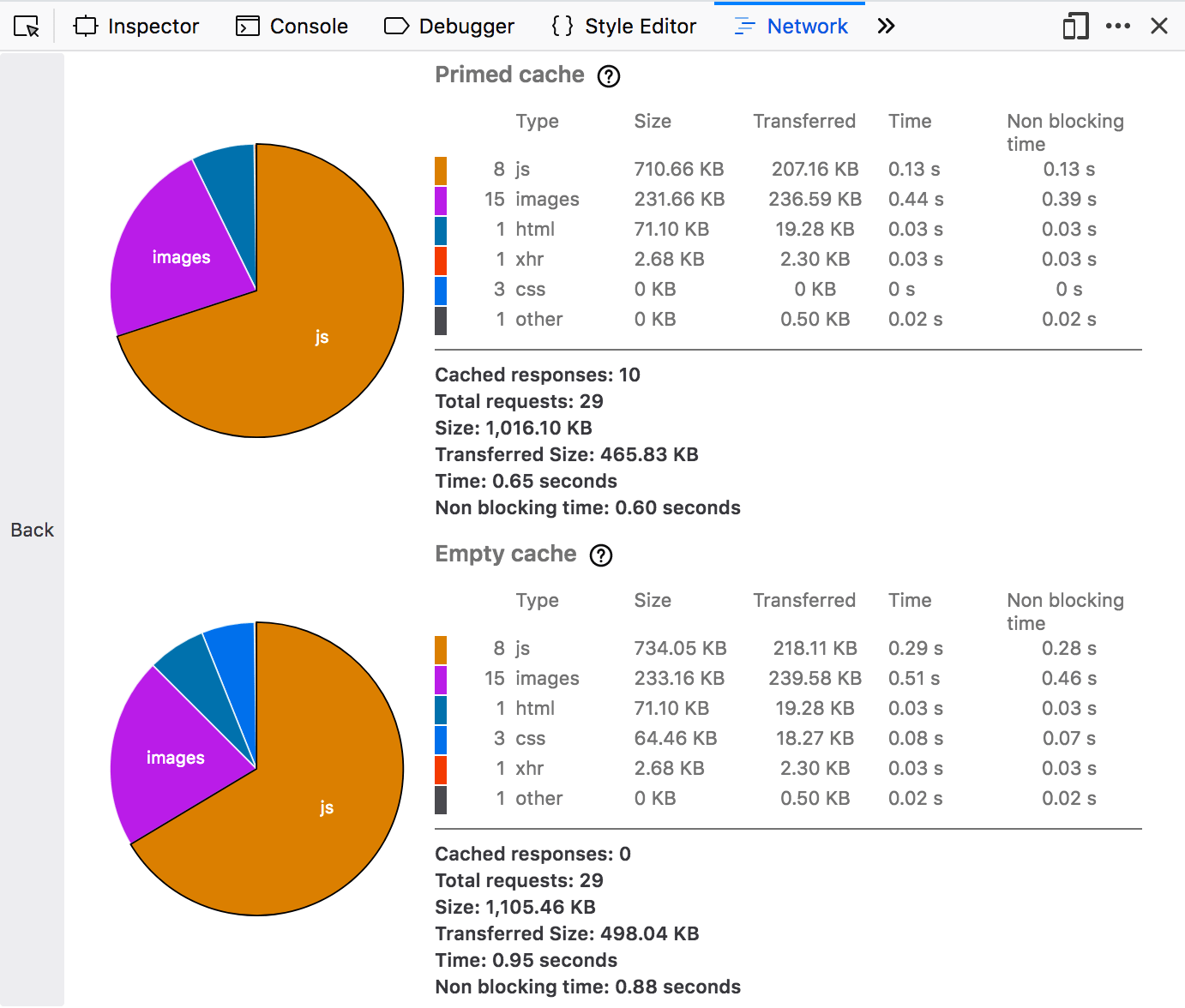Switch to the Inspector tab
1185x1008 pixels.
tap(136, 26)
